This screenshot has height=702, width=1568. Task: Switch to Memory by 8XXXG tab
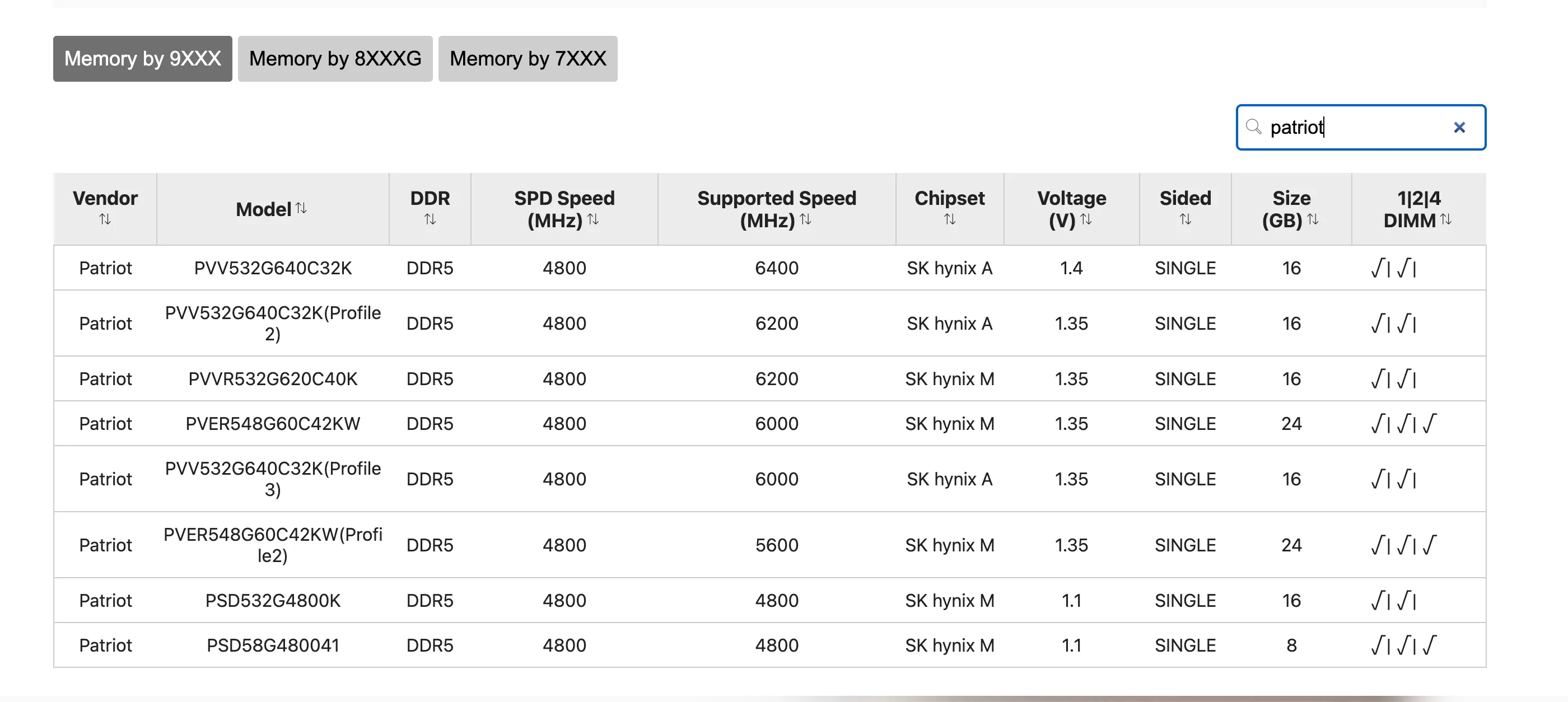(335, 58)
